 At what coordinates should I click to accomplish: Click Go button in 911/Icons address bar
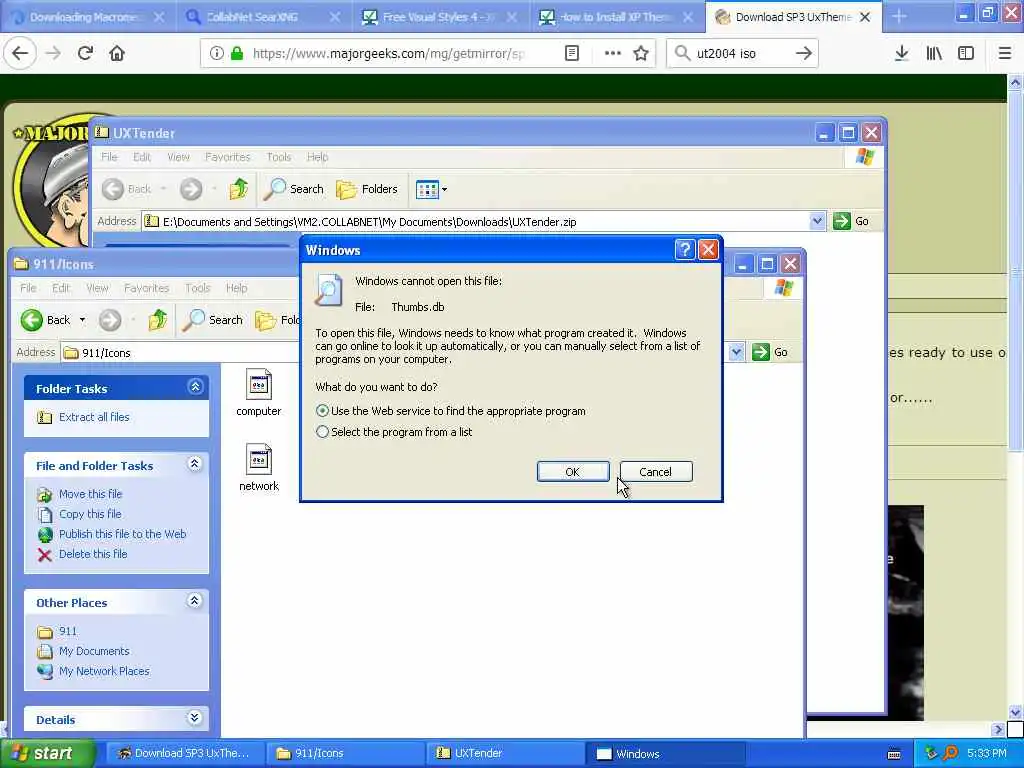coord(771,353)
